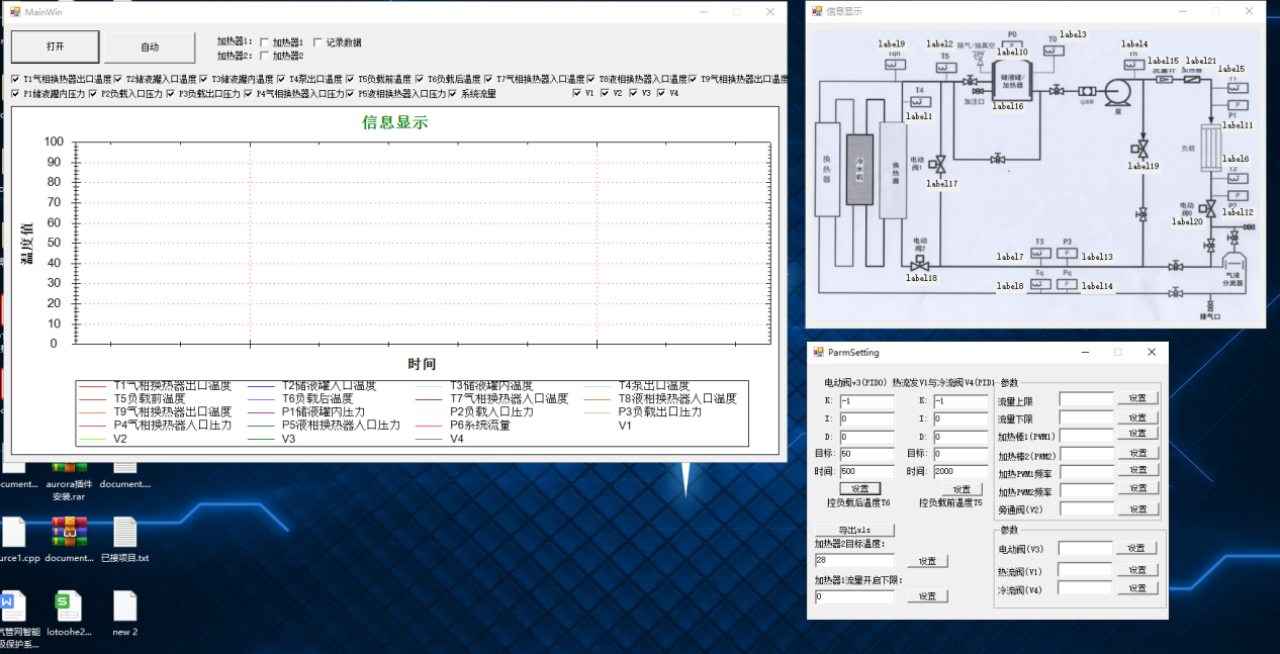1280x654 pixels.
Task: Uncheck the 系统流量 checkbox
Action: click(x=453, y=93)
